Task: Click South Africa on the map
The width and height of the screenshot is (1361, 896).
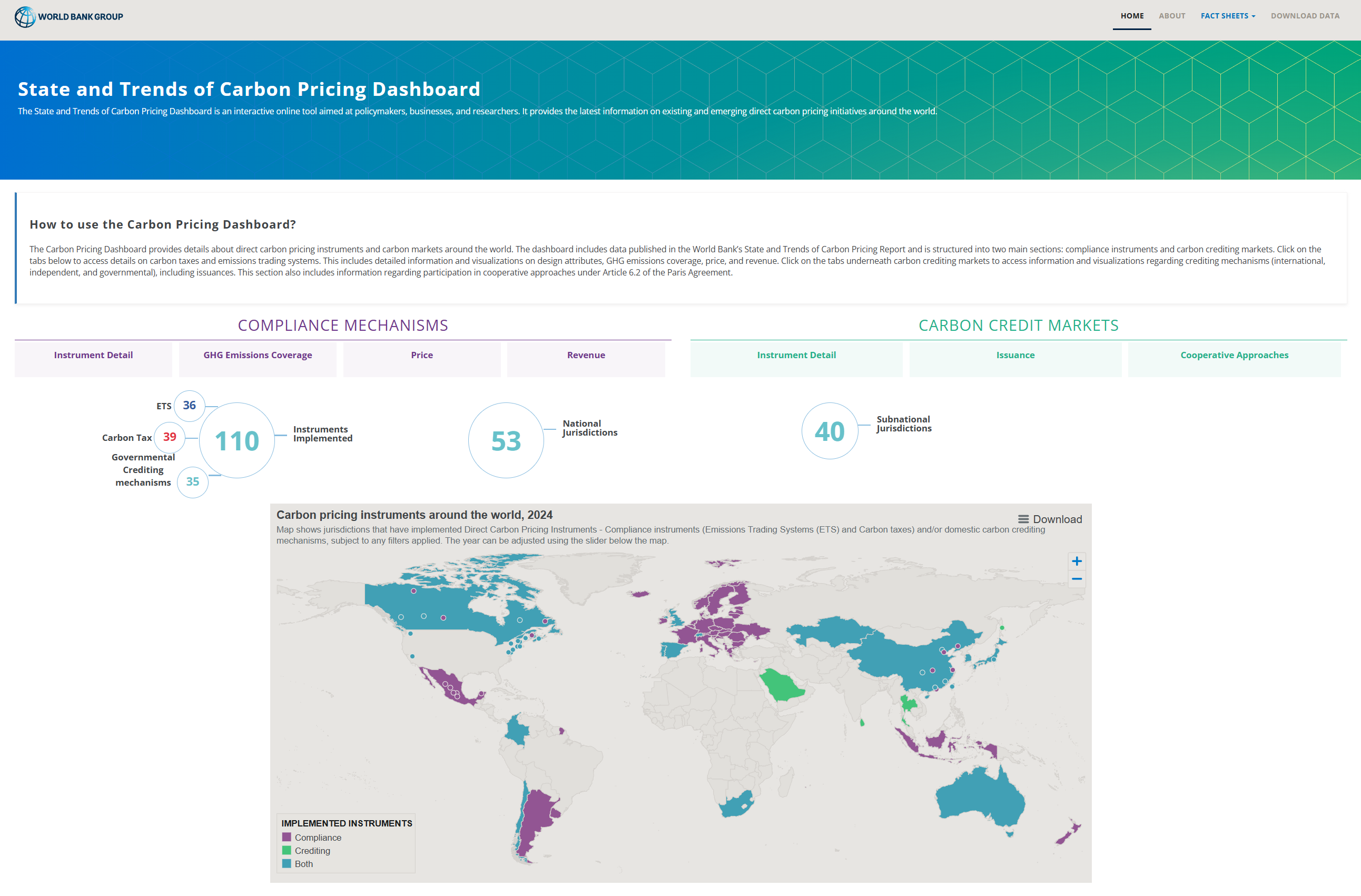Action: tap(736, 805)
